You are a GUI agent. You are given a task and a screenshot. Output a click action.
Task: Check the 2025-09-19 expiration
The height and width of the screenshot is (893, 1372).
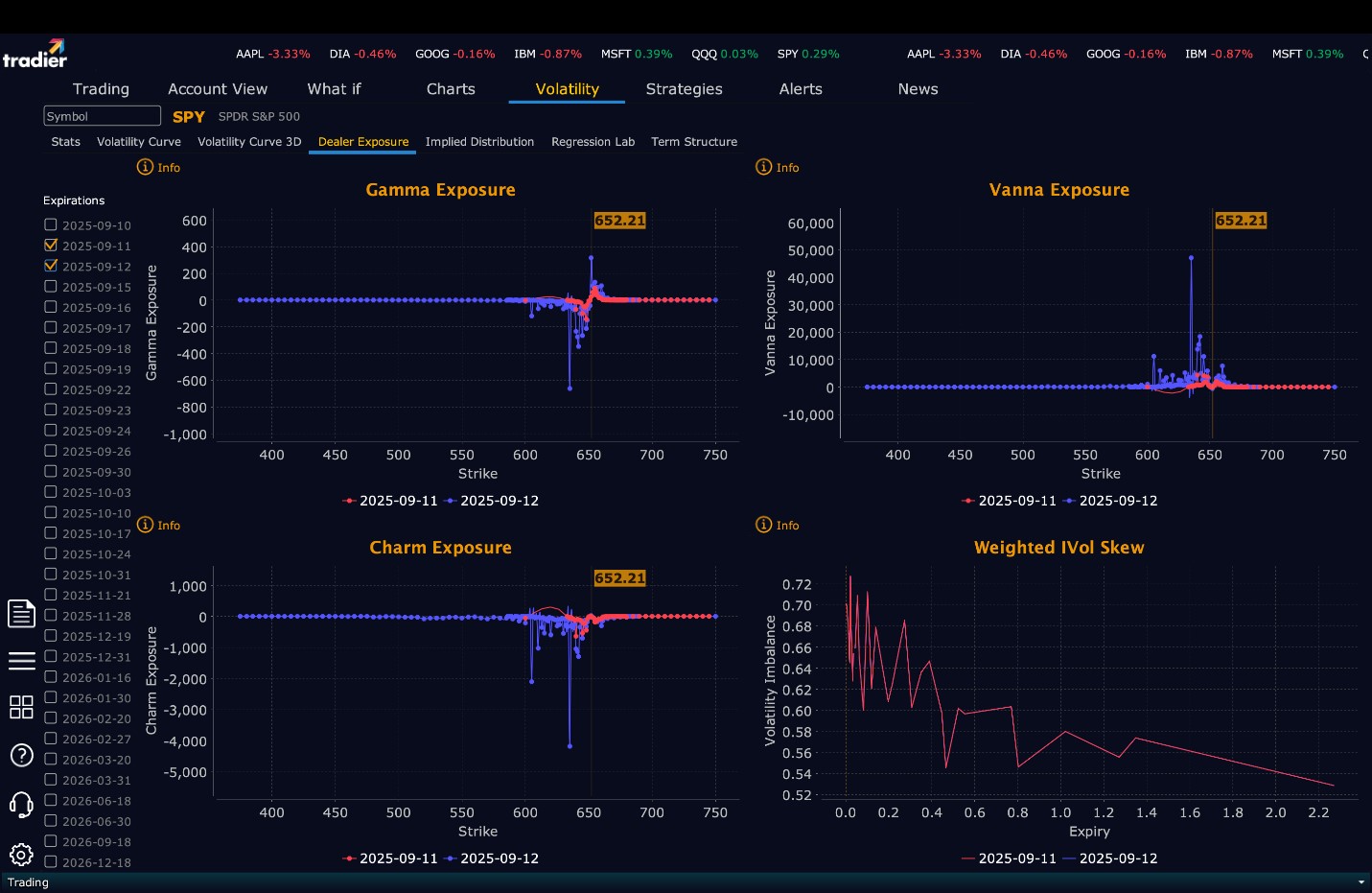coord(51,368)
